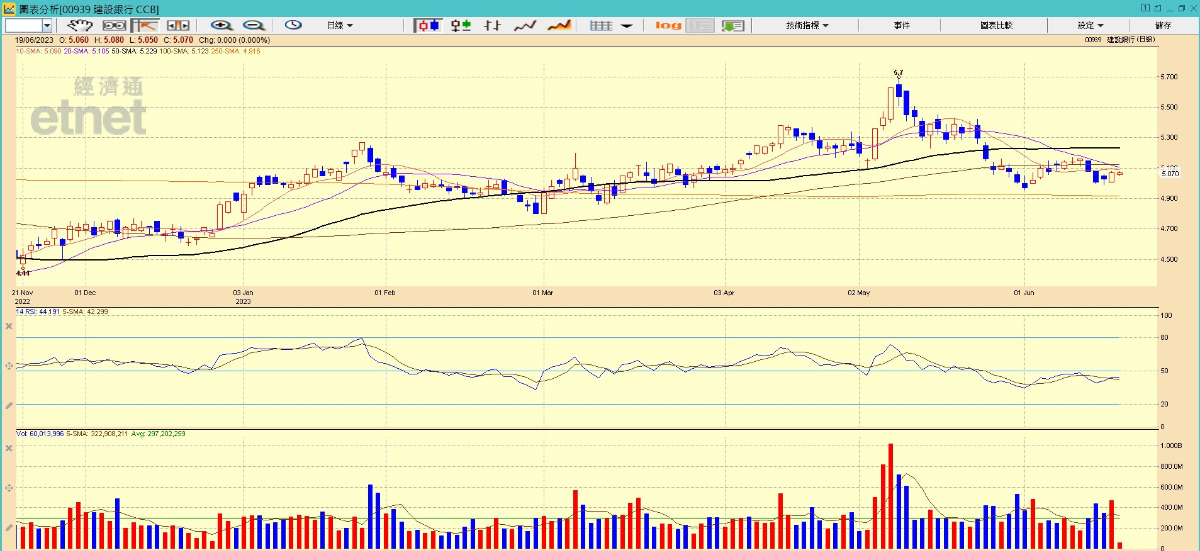Toggle the candlestick chart type
The height and width of the screenshot is (551, 1200).
coord(427,25)
